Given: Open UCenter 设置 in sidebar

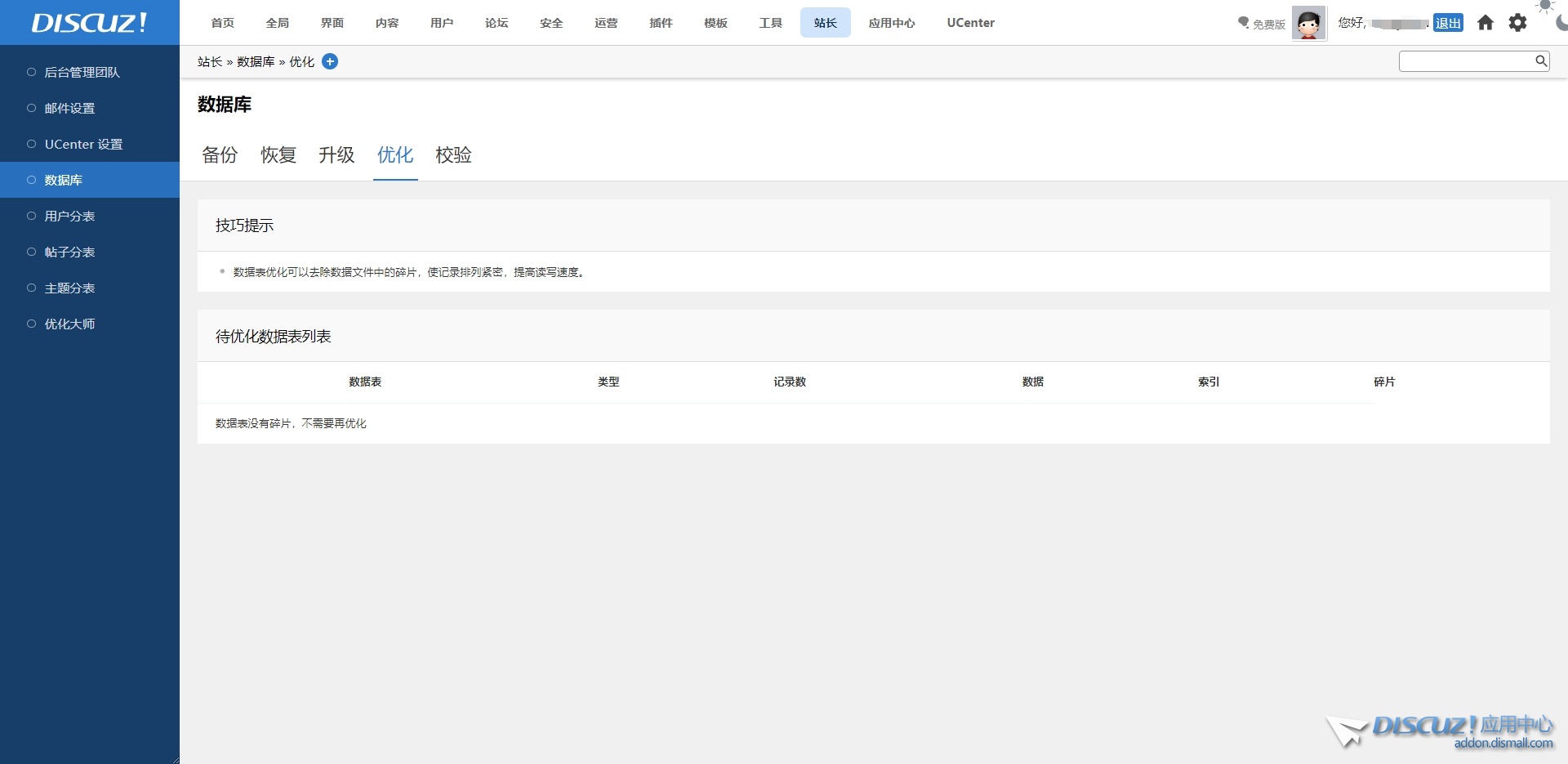Looking at the screenshot, I should pyautogui.click(x=90, y=144).
